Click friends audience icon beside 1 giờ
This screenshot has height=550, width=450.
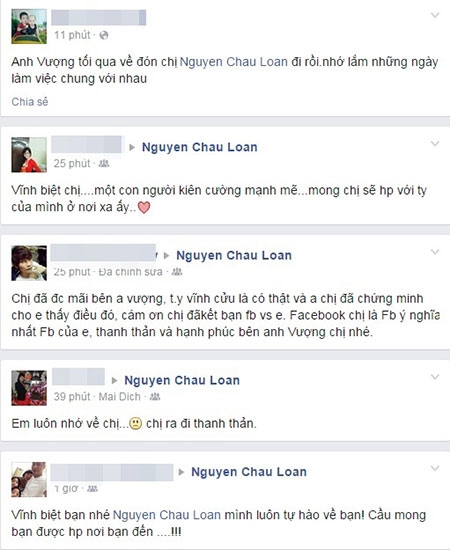pyautogui.click(x=92, y=489)
